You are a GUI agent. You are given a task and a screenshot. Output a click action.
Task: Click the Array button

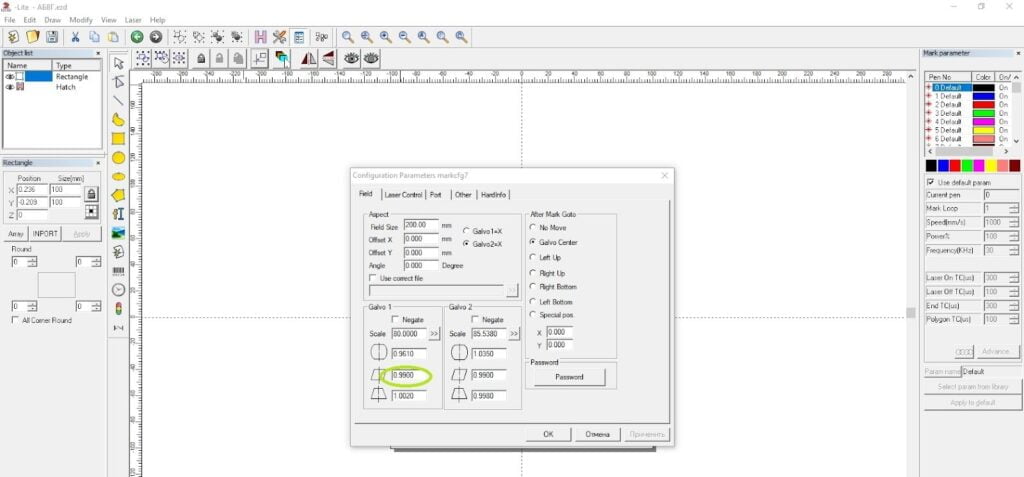tap(16, 234)
